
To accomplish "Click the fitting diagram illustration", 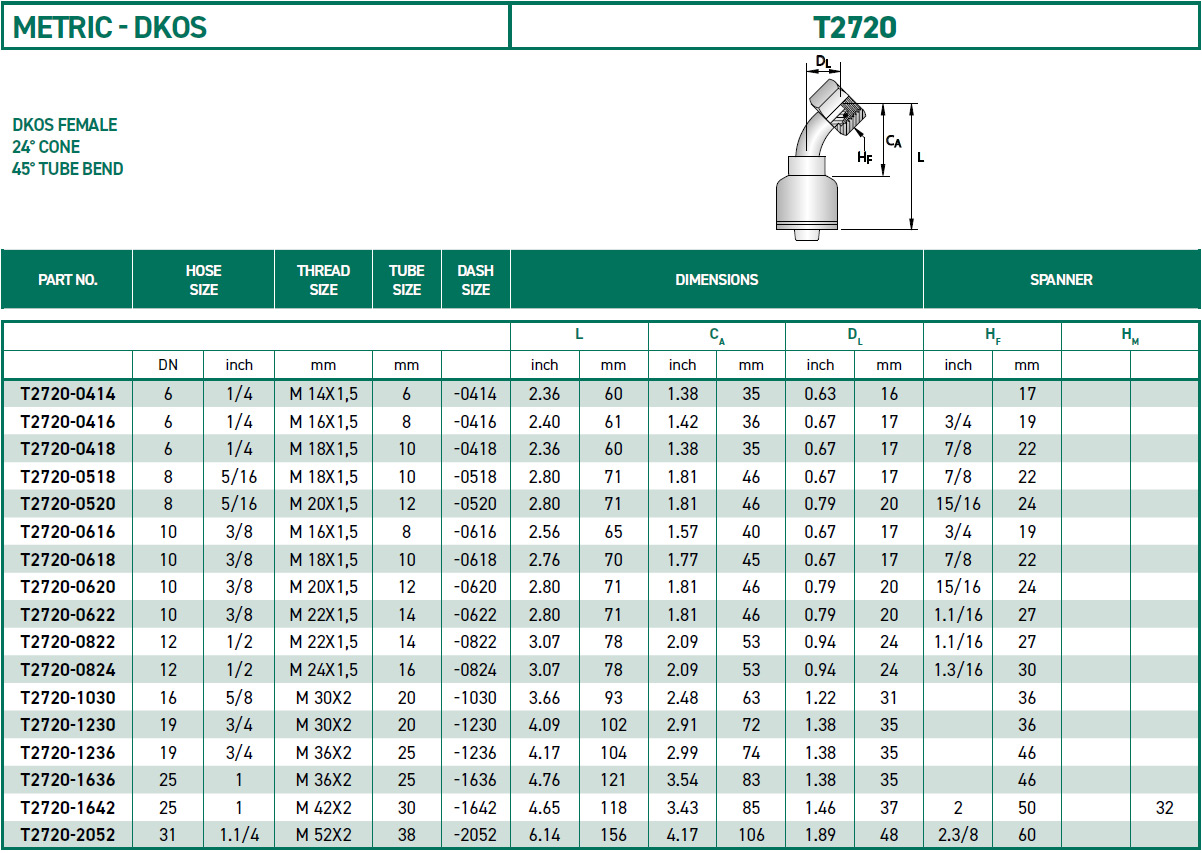I will [849, 147].
